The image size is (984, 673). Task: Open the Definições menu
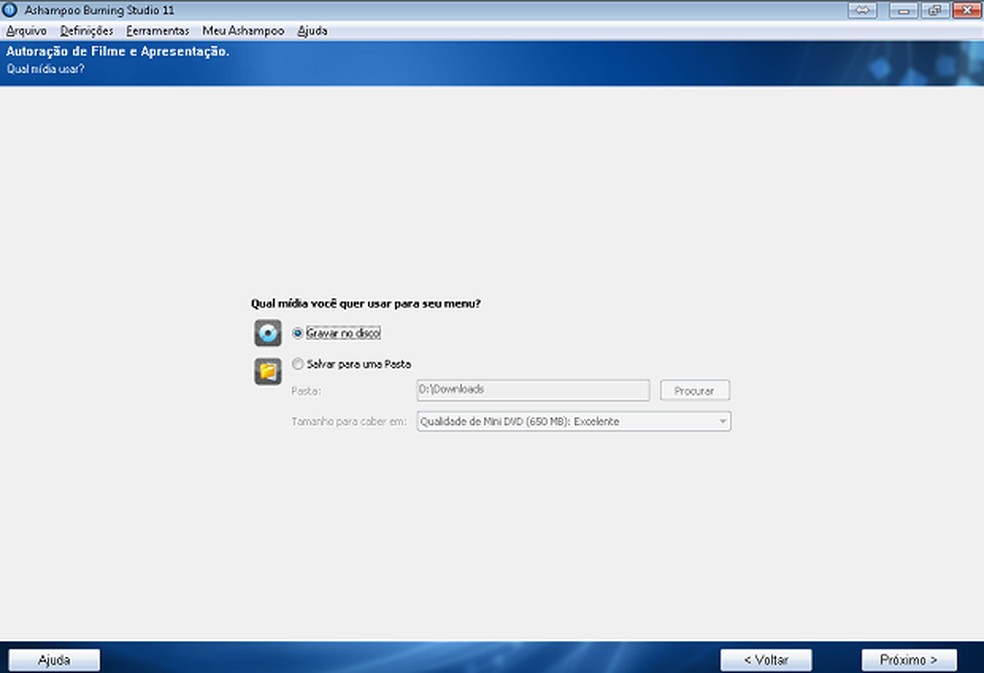87,31
